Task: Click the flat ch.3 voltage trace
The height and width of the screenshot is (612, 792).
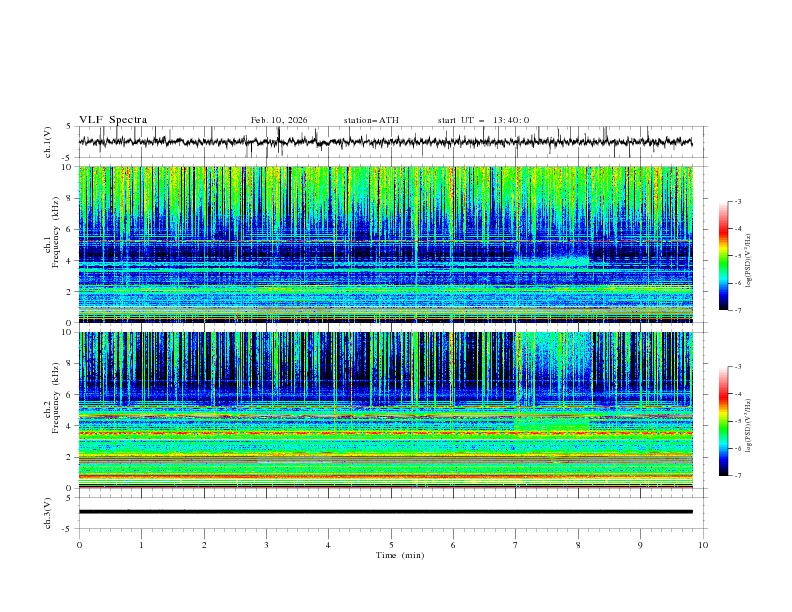Action: tap(385, 512)
